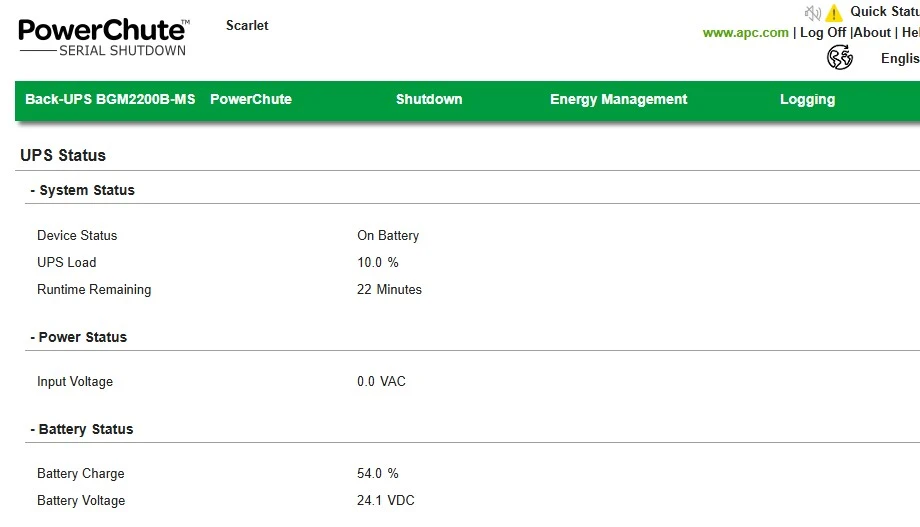Click the muted audible alarm speaker icon
This screenshot has height=527, width=920.
813,13
